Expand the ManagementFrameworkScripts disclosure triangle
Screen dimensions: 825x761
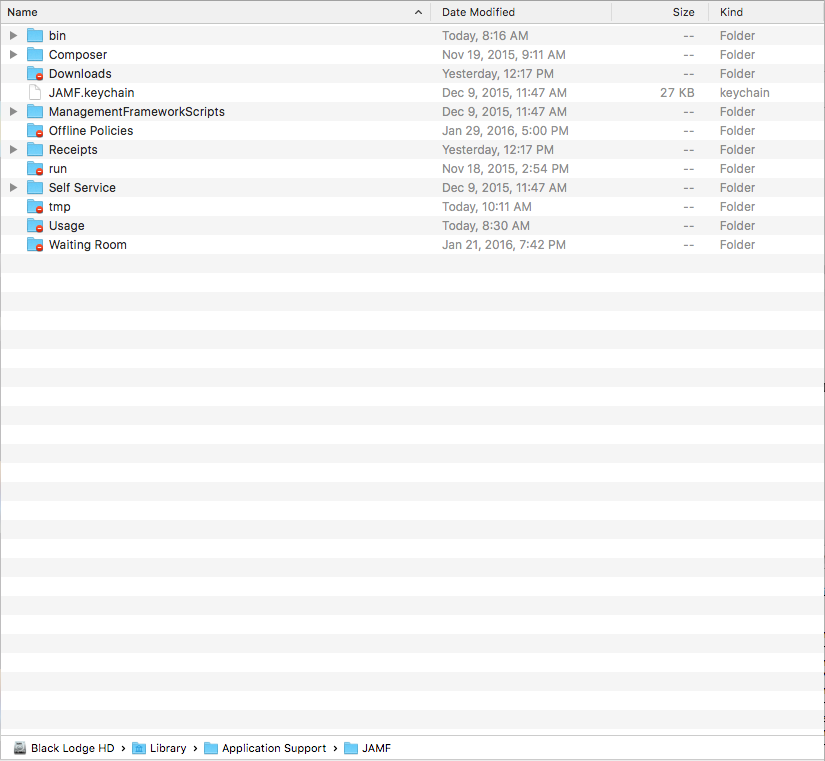click(14, 112)
